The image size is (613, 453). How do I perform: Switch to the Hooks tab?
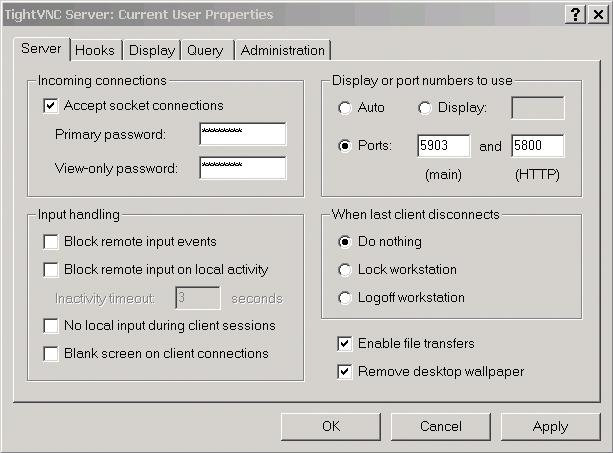tap(95, 50)
